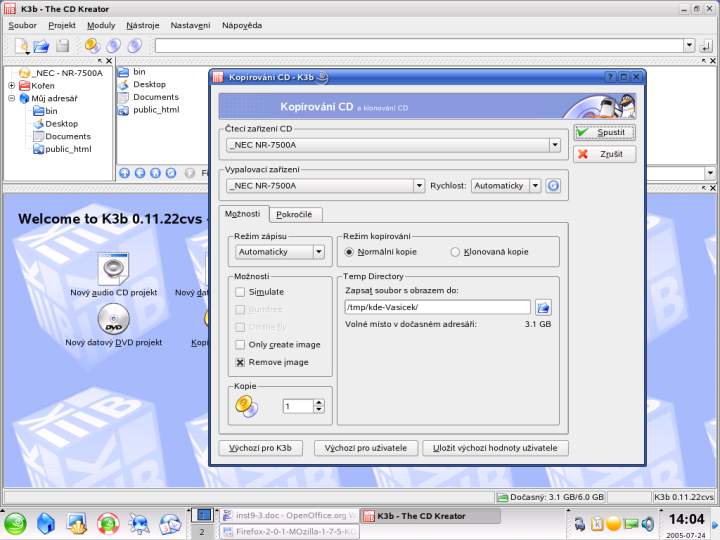Click the Spustit button
Image resolution: width=720 pixels, height=540 pixels.
click(605, 132)
